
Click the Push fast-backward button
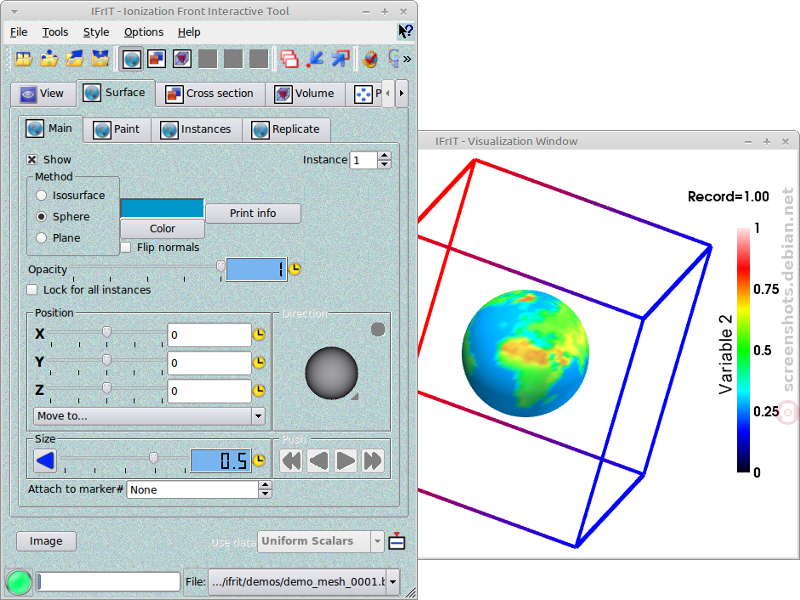(x=292, y=461)
